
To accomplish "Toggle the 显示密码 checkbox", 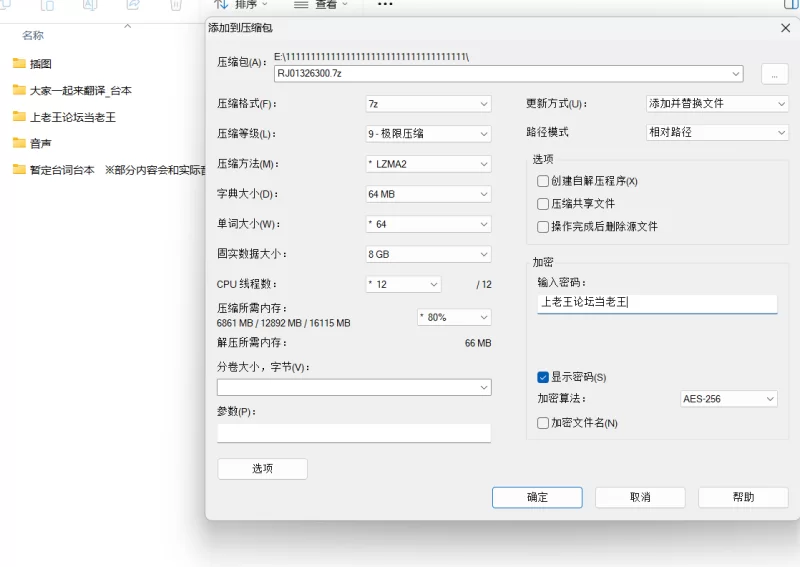I will (543, 377).
